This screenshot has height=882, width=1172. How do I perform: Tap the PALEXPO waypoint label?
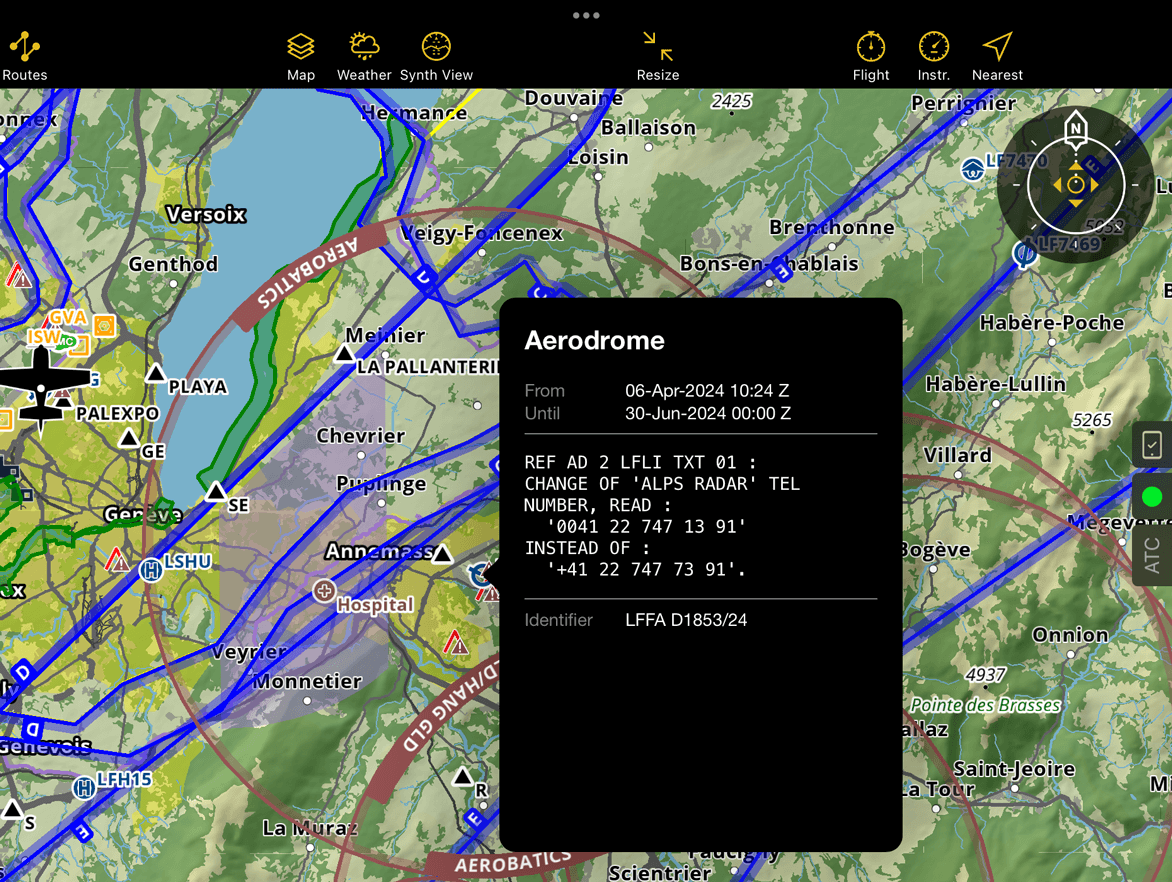117,413
